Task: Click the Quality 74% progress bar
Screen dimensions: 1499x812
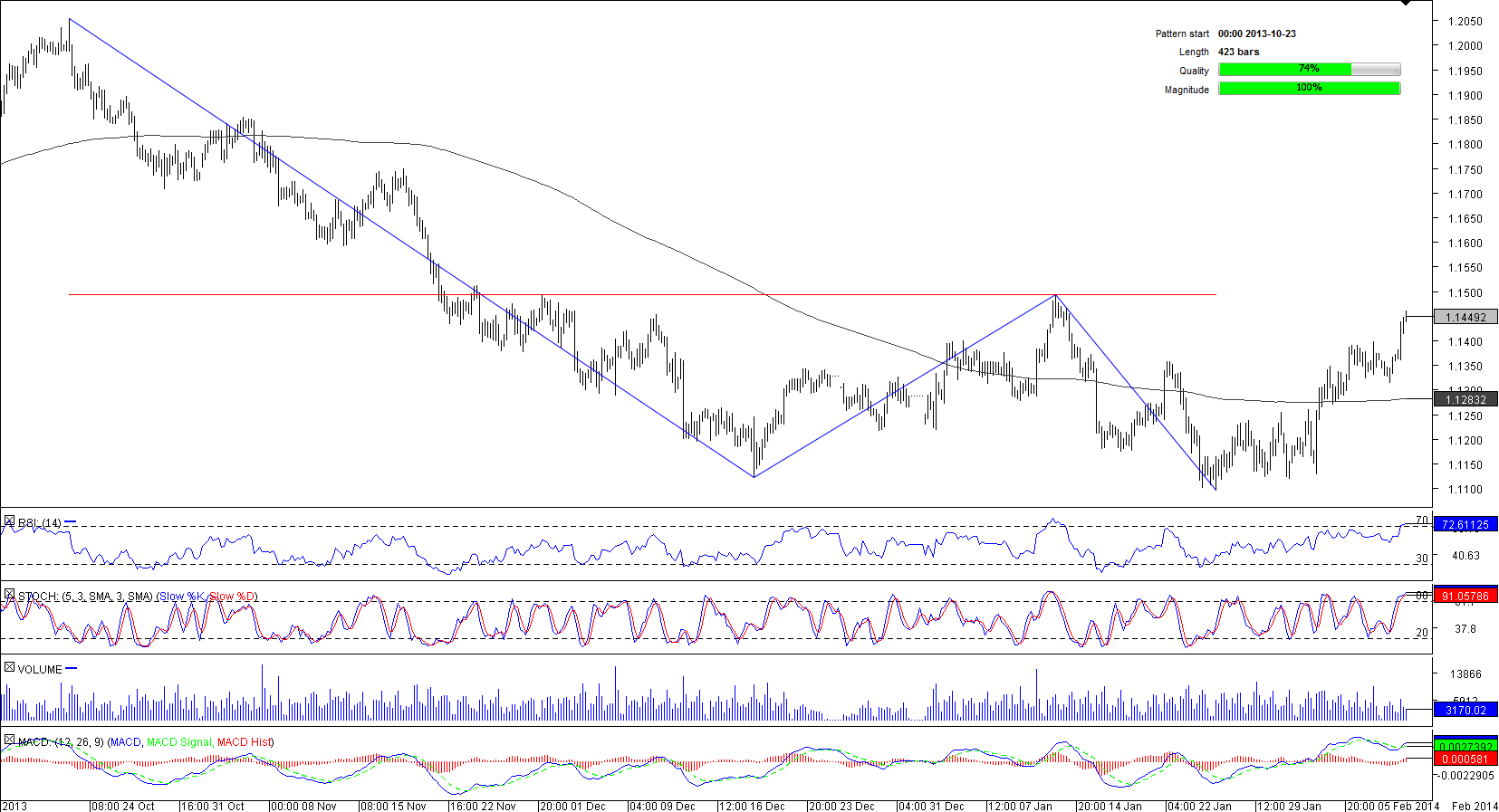Action: (1309, 70)
